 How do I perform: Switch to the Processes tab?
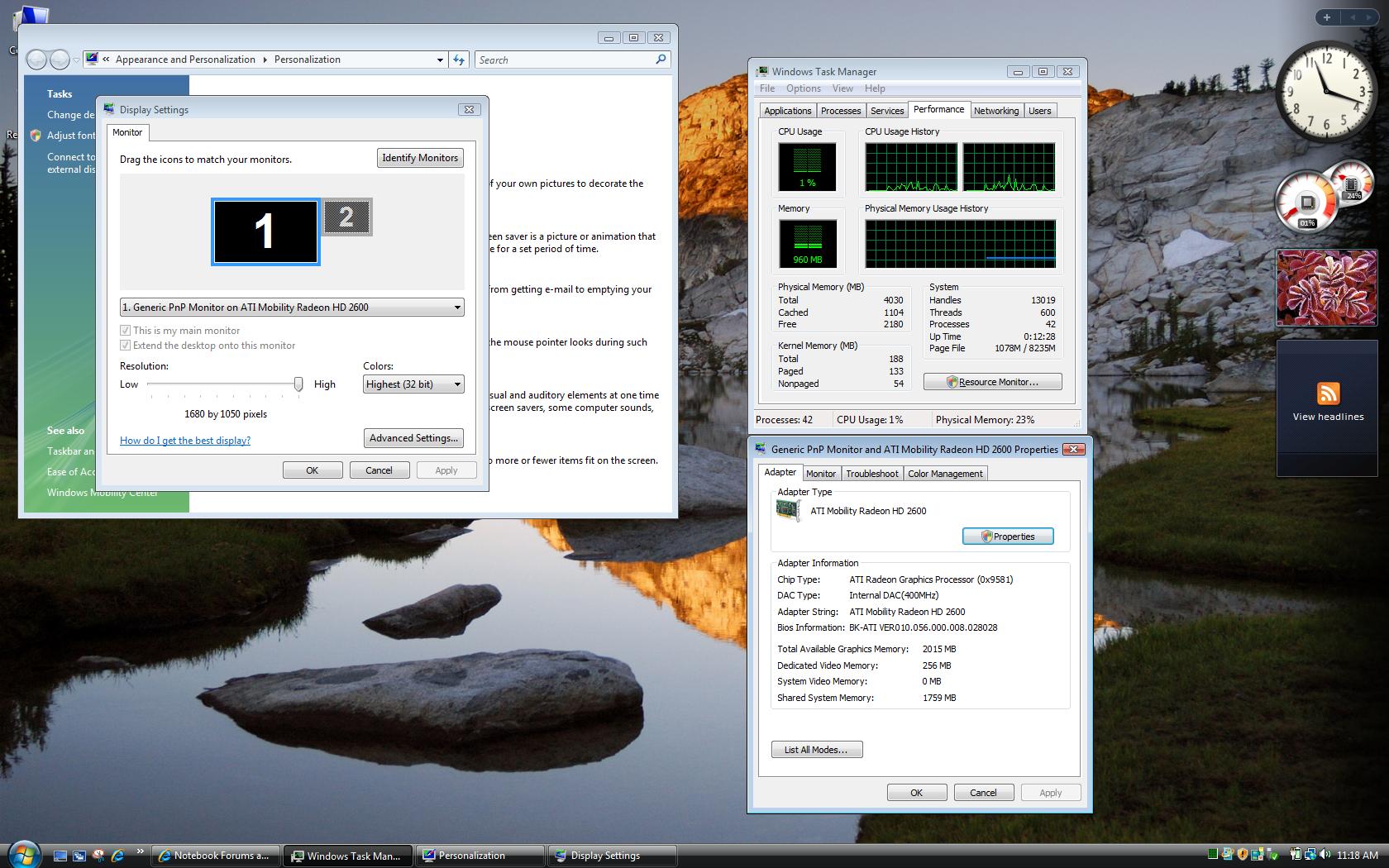pos(841,111)
